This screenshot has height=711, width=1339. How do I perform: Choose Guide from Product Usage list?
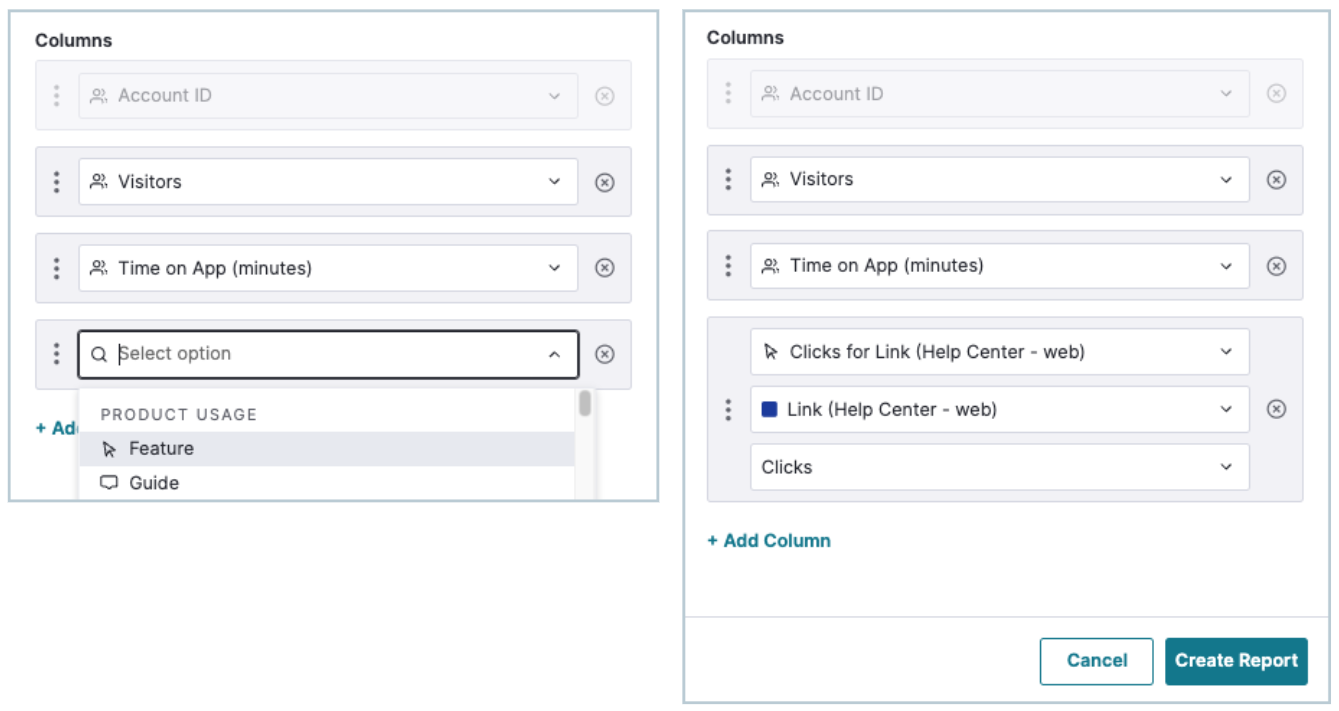click(x=327, y=483)
